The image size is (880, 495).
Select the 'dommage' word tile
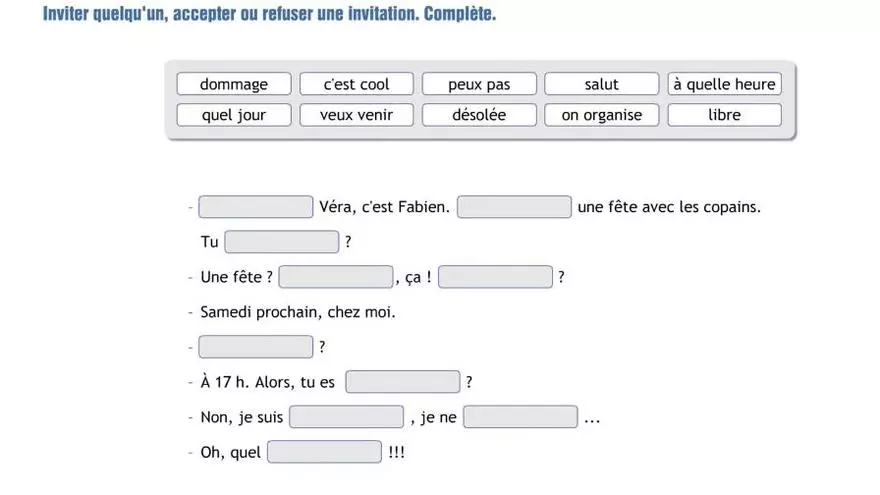(234, 84)
